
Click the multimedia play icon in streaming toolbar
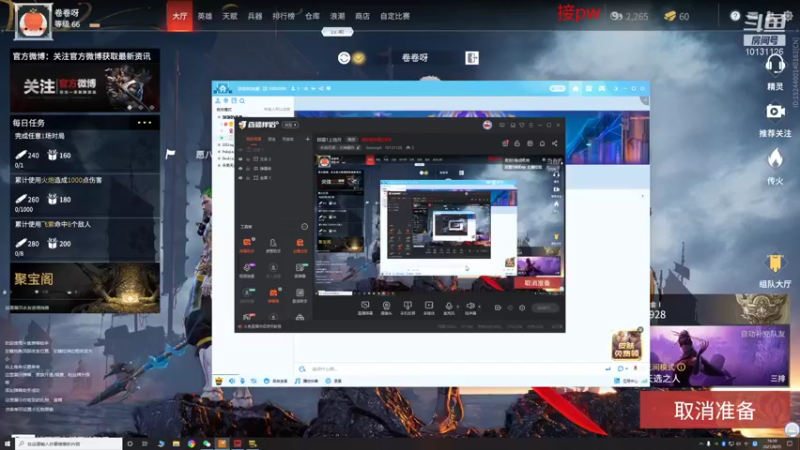tap(429, 305)
